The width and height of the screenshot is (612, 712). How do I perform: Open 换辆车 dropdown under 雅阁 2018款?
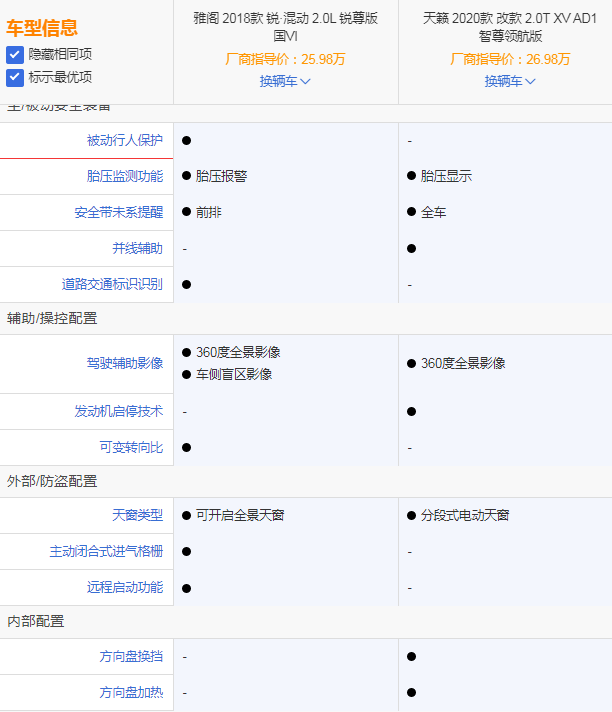point(285,81)
